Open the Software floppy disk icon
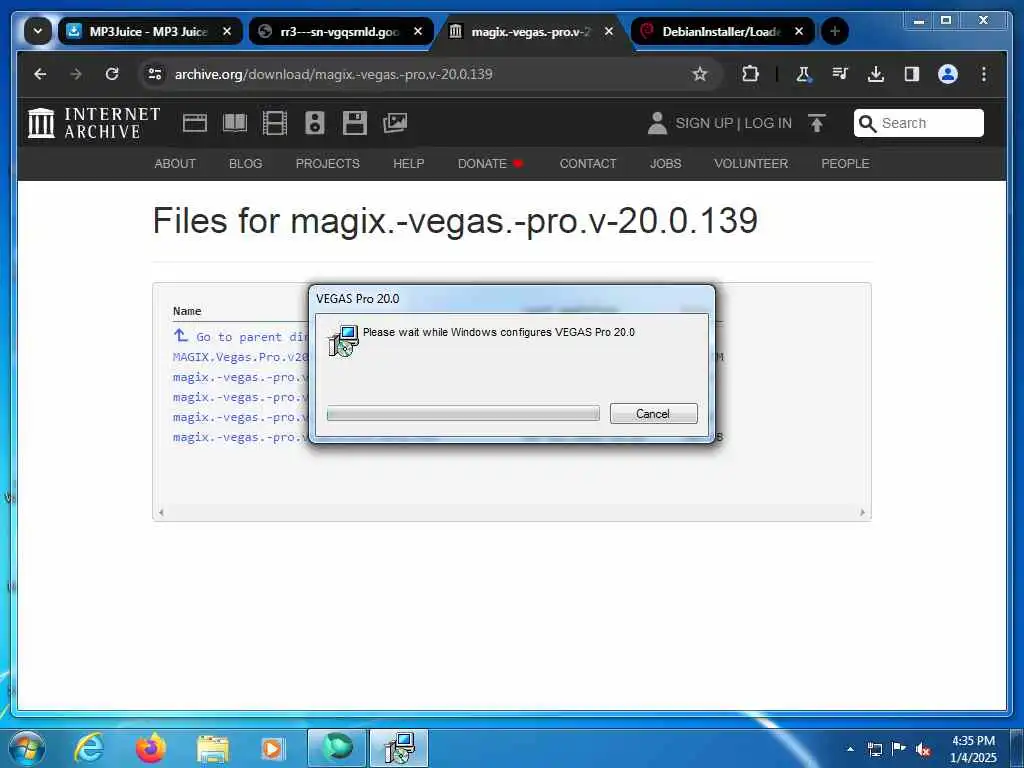This screenshot has height=768, width=1024. coord(355,123)
